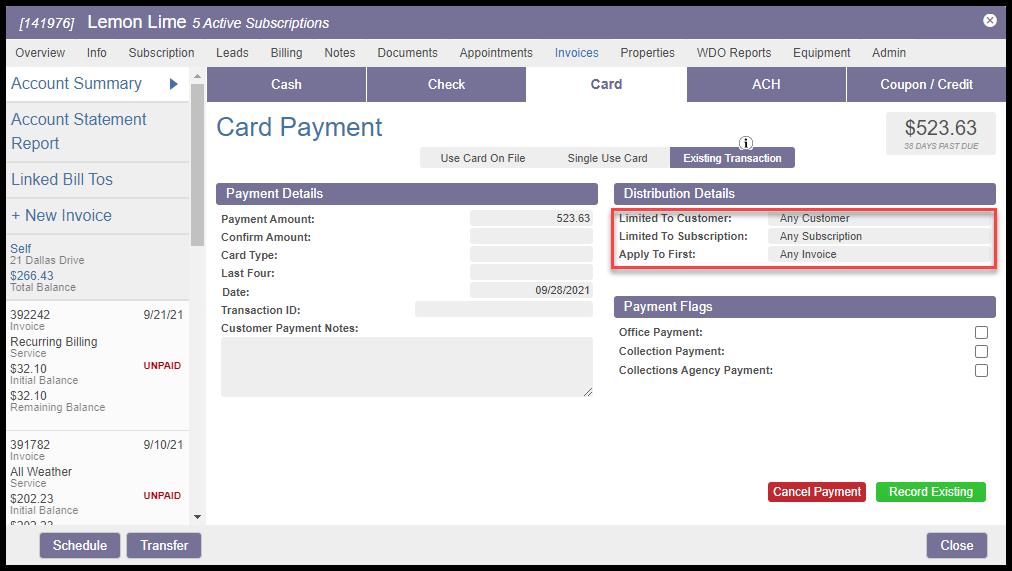1012x571 pixels.
Task: Close the customer window with X icon
Action: tap(989, 20)
